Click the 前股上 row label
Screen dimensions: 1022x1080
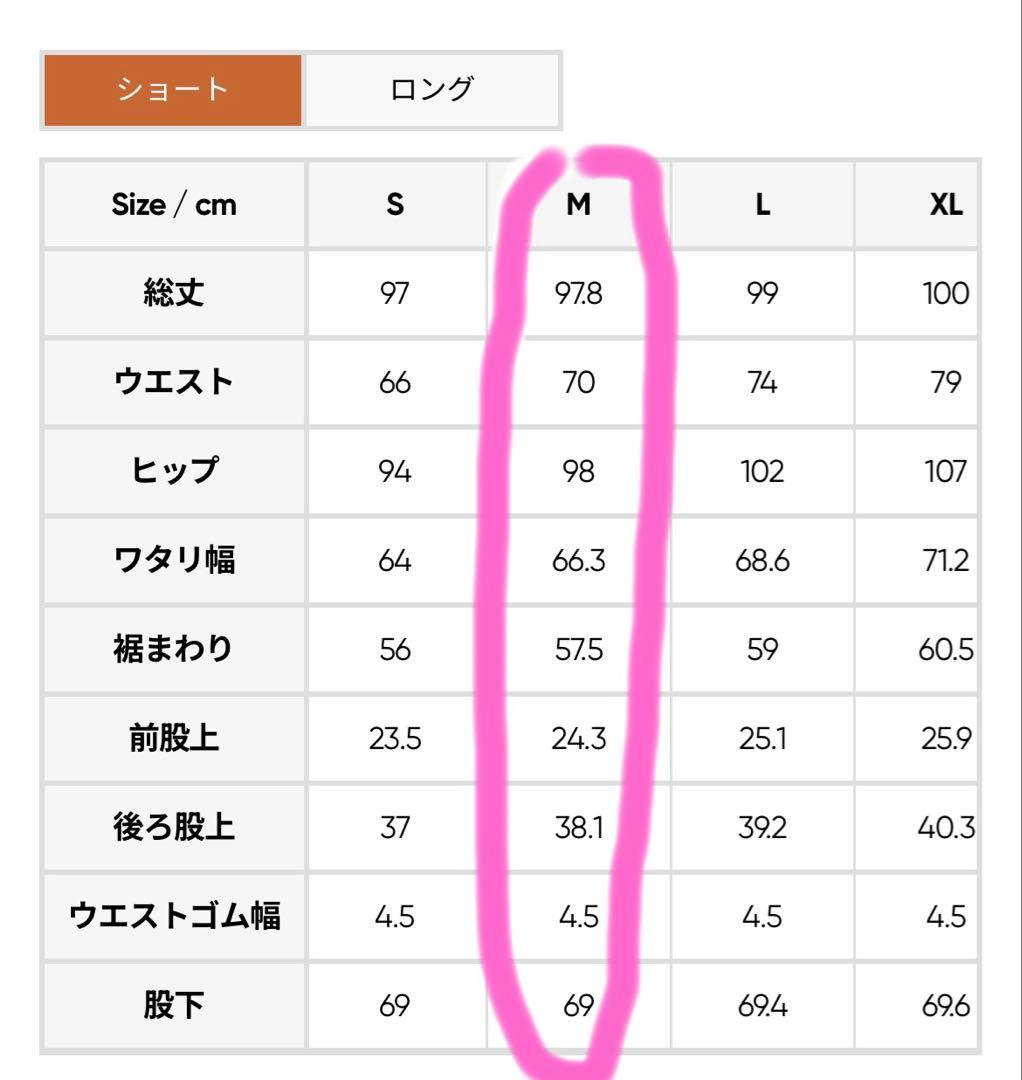point(172,738)
